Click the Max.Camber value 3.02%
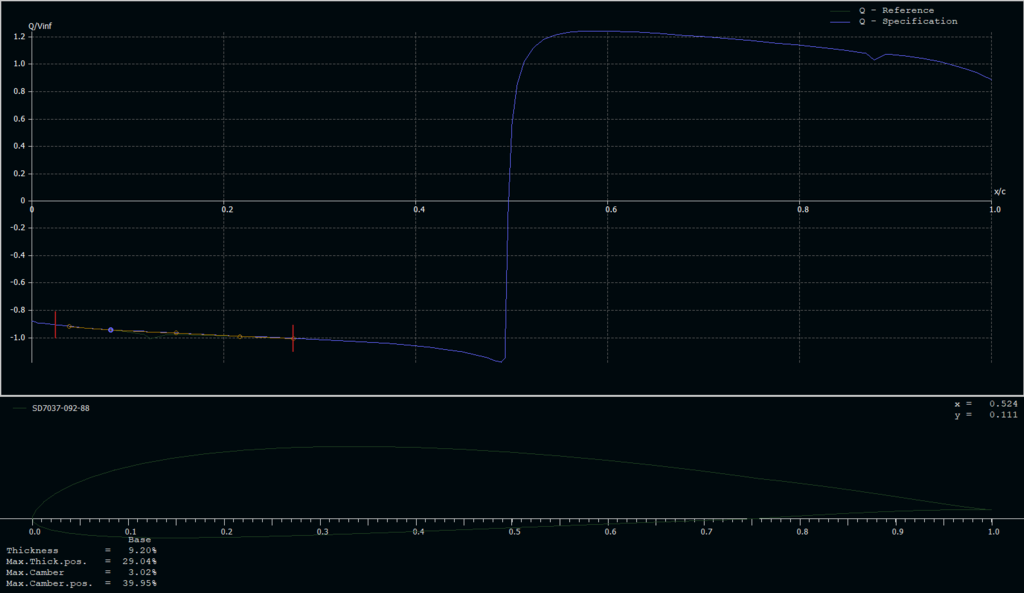1024x593 pixels. [140, 572]
